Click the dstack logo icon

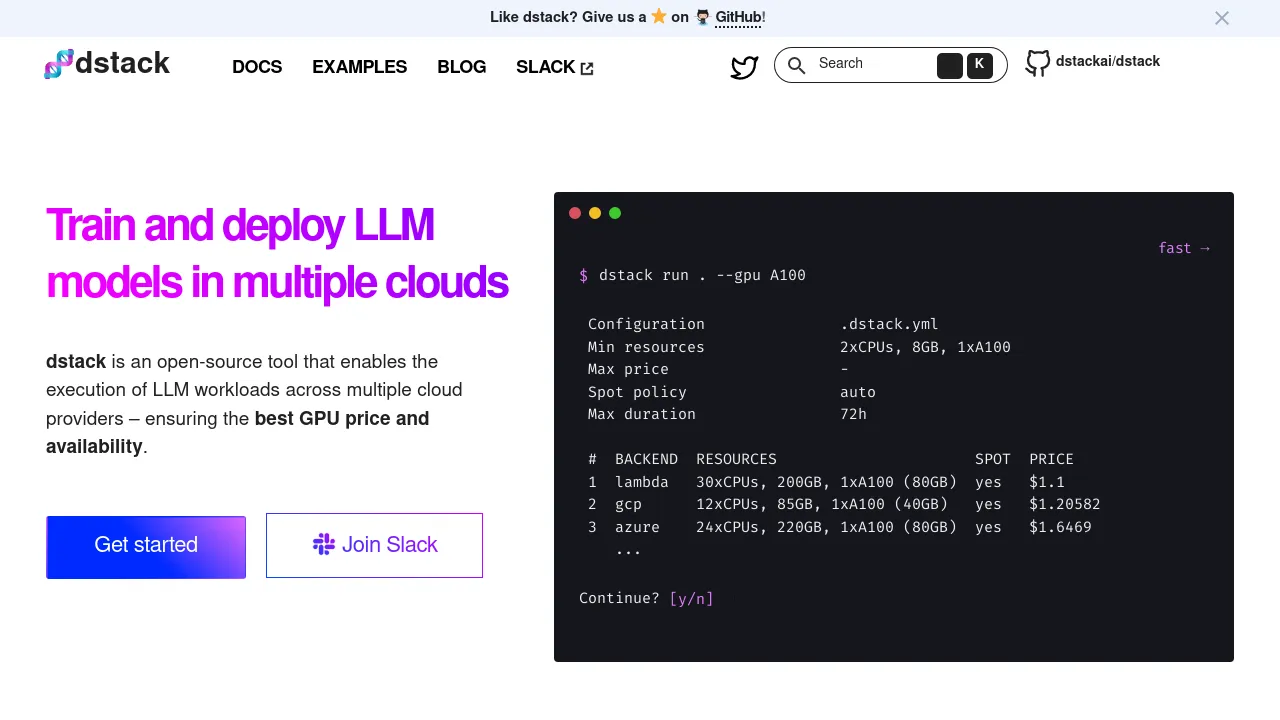click(x=59, y=64)
